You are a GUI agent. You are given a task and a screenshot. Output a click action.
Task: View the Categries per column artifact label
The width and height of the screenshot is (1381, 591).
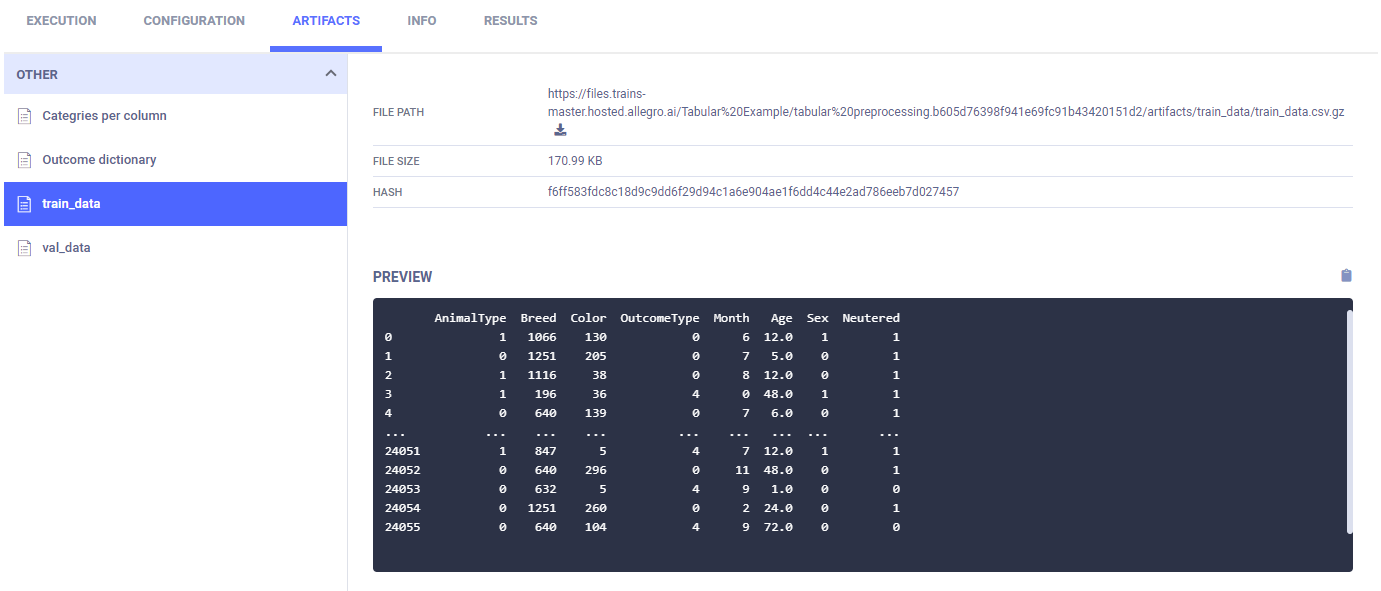coord(104,116)
